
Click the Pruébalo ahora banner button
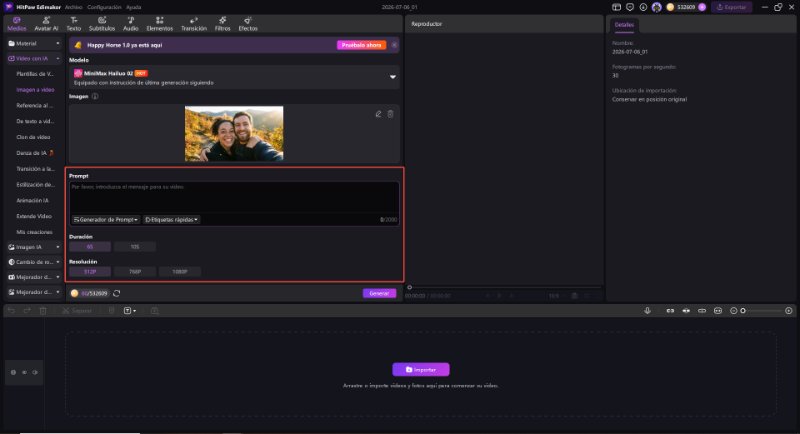point(361,45)
